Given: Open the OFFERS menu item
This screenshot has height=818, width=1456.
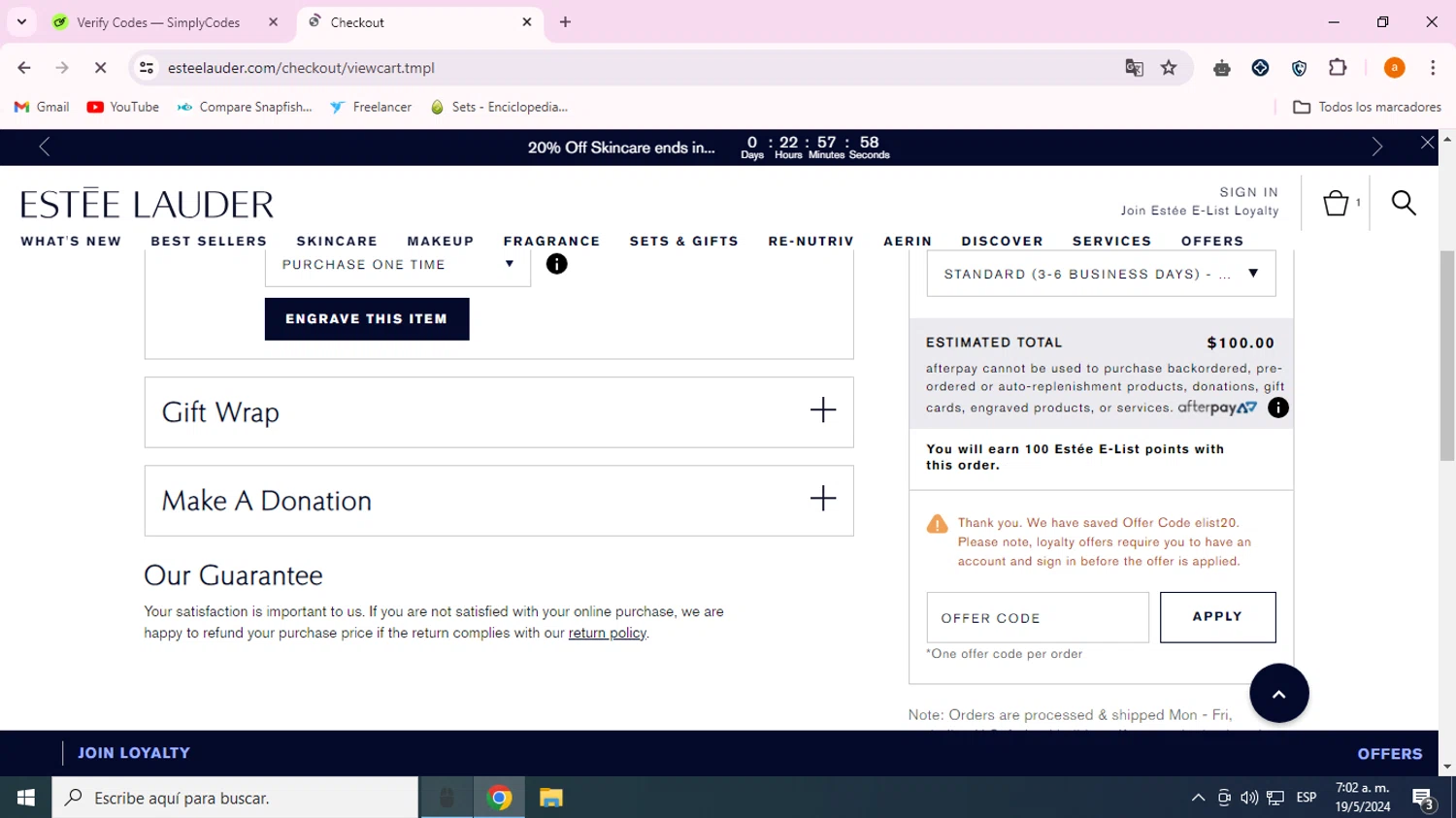Looking at the screenshot, I should [x=1212, y=241].
